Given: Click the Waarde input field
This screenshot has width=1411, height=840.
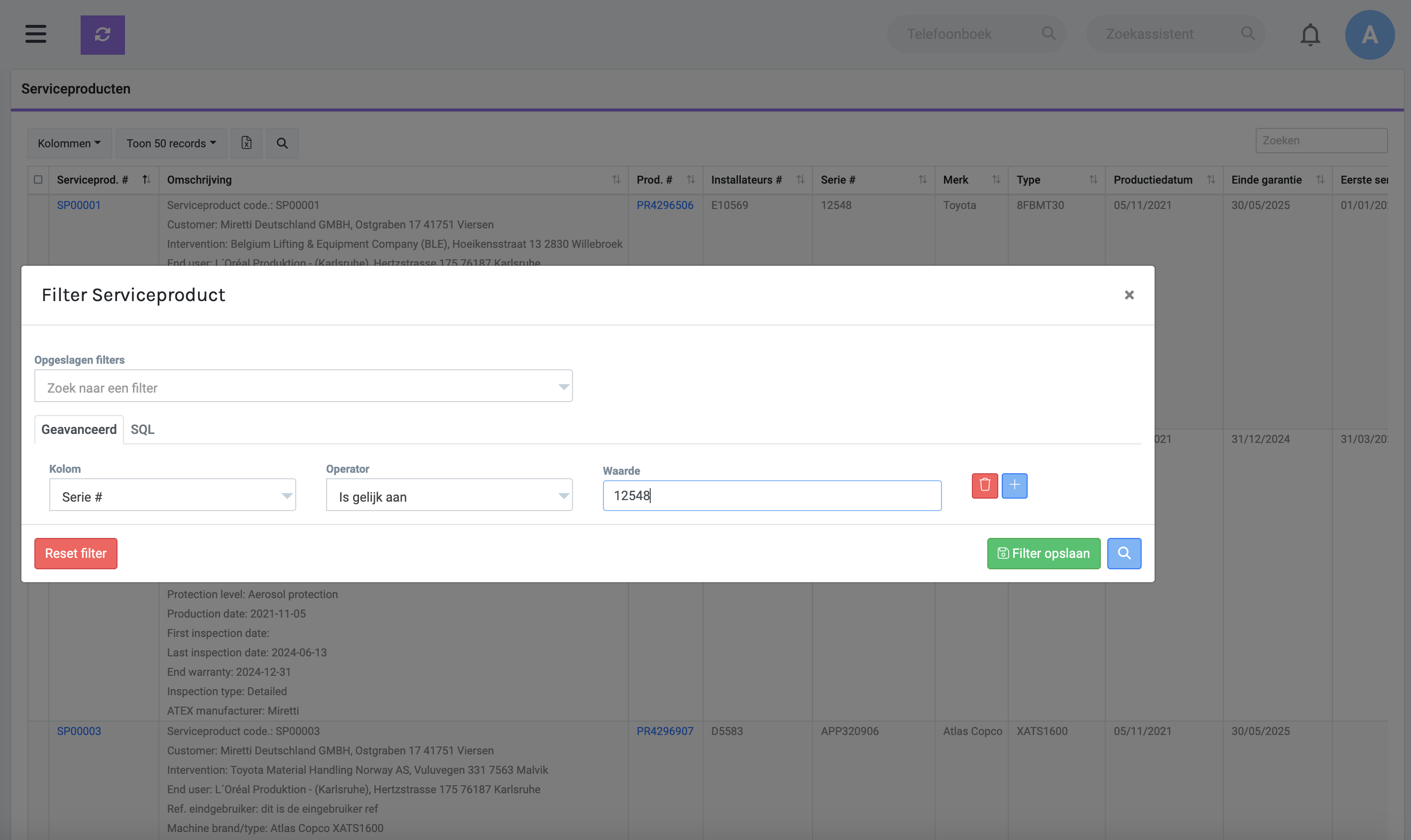Looking at the screenshot, I should point(772,496).
